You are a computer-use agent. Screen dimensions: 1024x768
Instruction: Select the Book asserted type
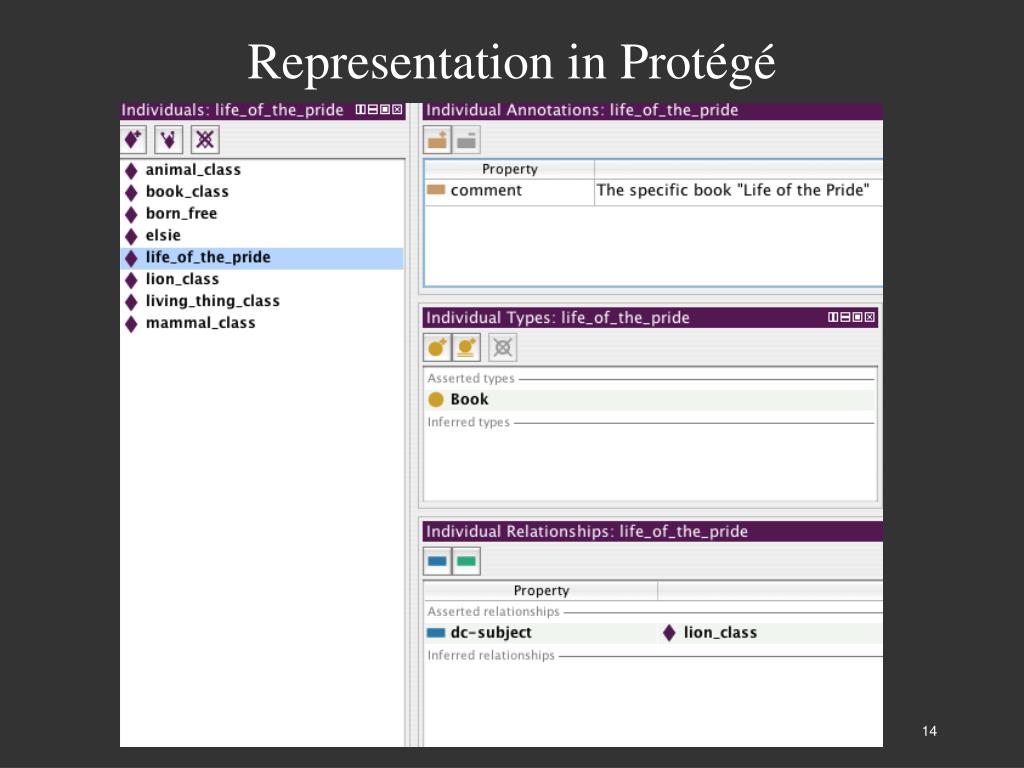650,400
